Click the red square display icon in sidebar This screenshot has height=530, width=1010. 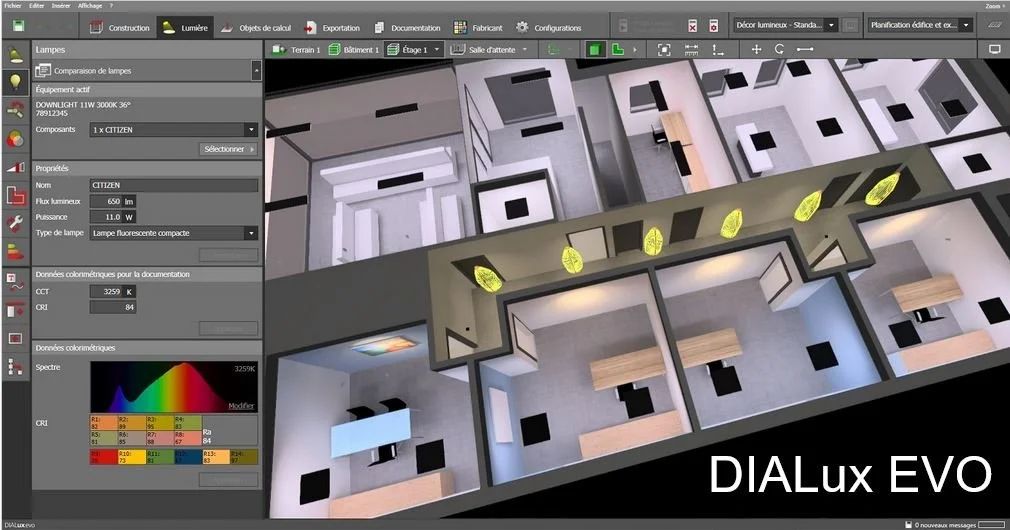[15, 338]
